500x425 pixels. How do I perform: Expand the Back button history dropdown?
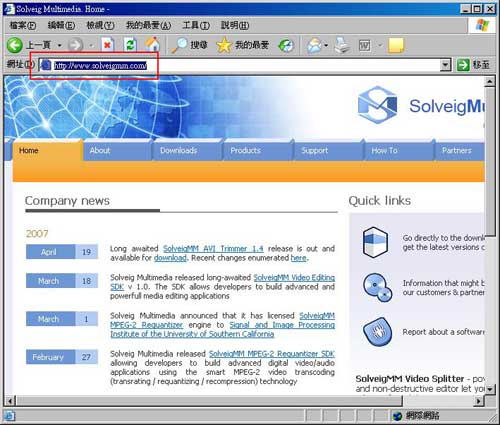coord(59,45)
